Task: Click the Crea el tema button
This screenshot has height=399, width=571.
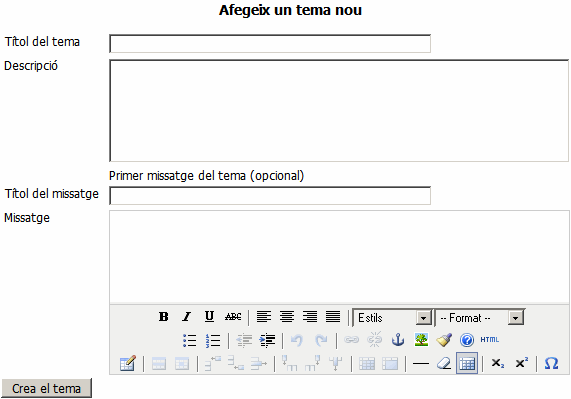Action: coord(47,388)
